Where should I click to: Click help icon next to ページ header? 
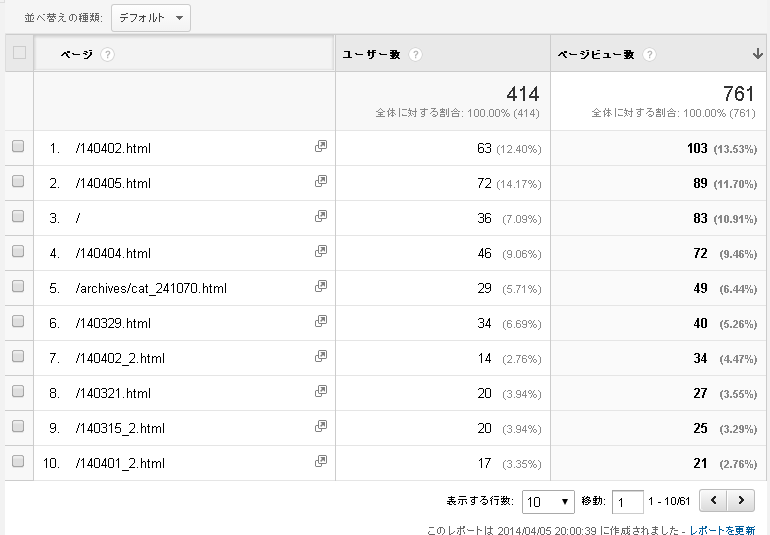[x=108, y=55]
